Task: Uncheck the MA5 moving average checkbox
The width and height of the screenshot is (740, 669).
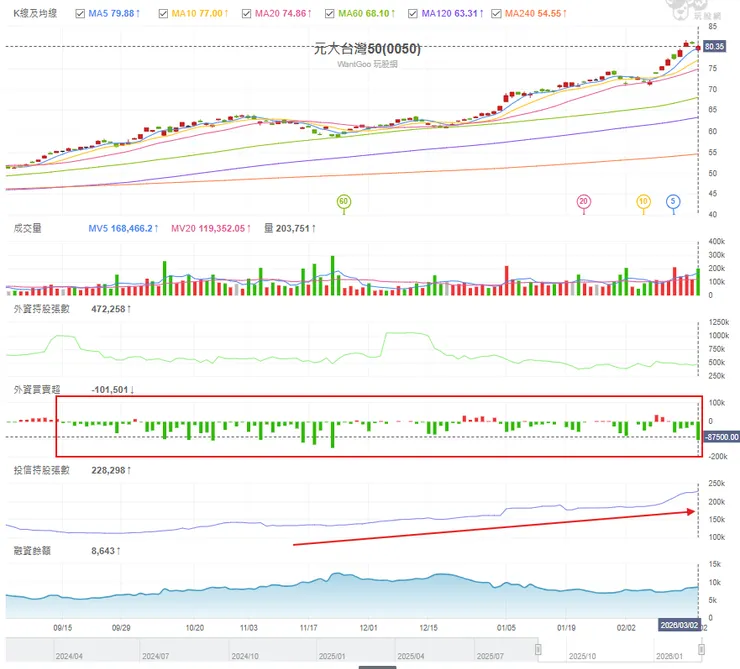Action: [x=80, y=14]
